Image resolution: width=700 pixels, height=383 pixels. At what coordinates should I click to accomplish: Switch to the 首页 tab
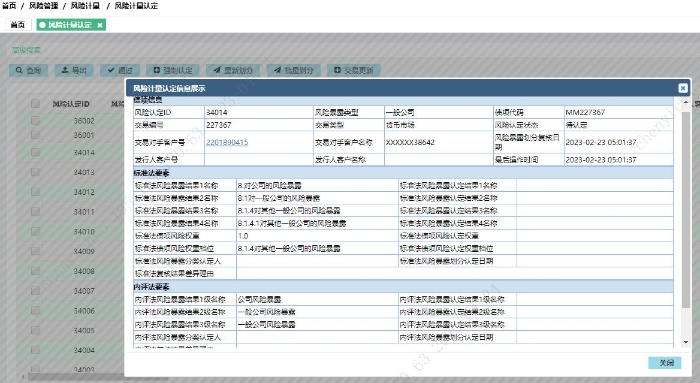pos(18,25)
